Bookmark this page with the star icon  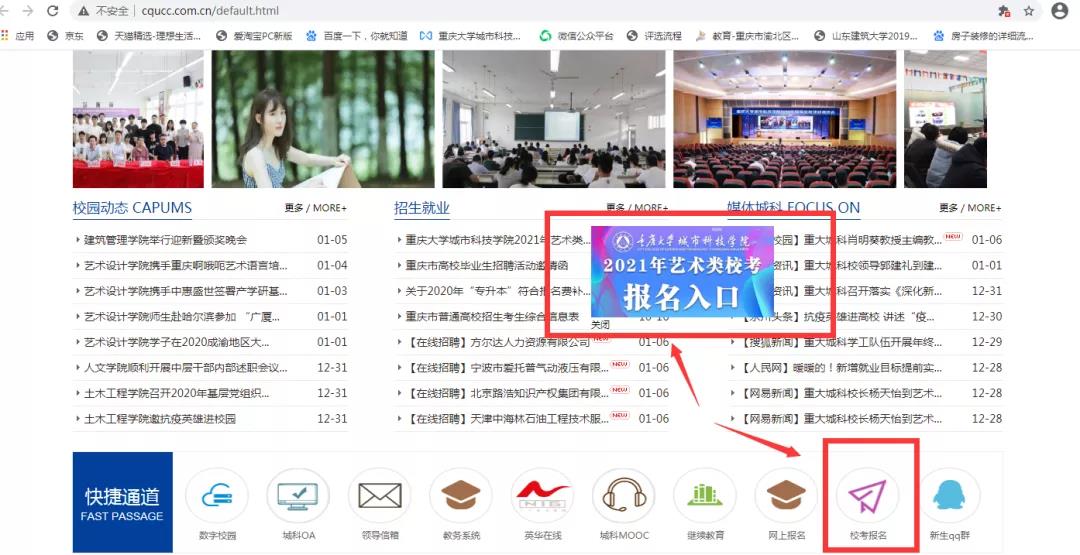click(x=1028, y=11)
